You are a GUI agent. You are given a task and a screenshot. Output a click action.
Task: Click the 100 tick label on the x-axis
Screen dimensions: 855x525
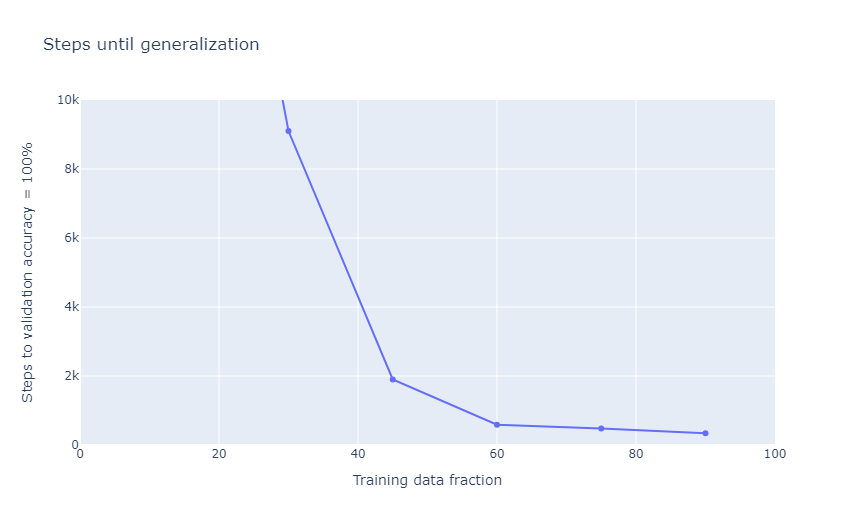[x=774, y=453]
